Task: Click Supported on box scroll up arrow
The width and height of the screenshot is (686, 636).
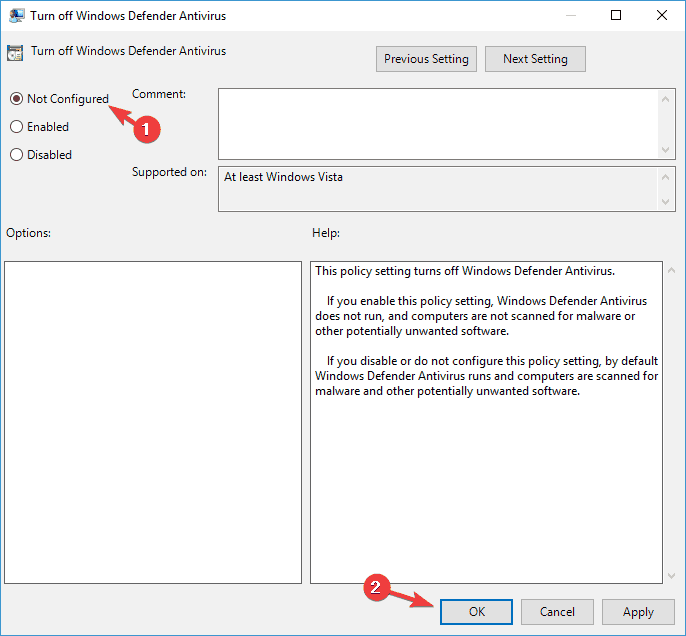Action: (x=665, y=177)
